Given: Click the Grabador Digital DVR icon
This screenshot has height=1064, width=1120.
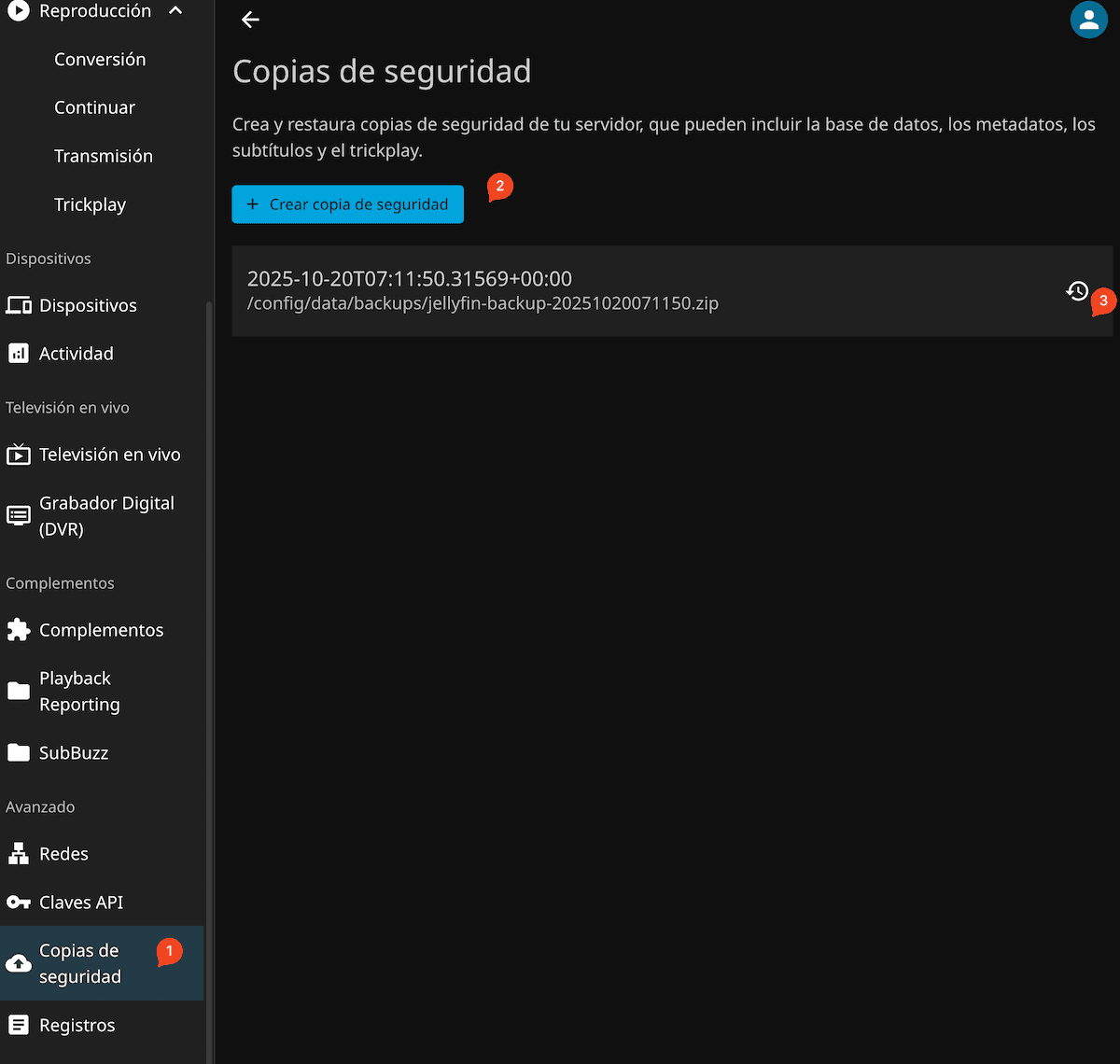Looking at the screenshot, I should [x=19, y=516].
